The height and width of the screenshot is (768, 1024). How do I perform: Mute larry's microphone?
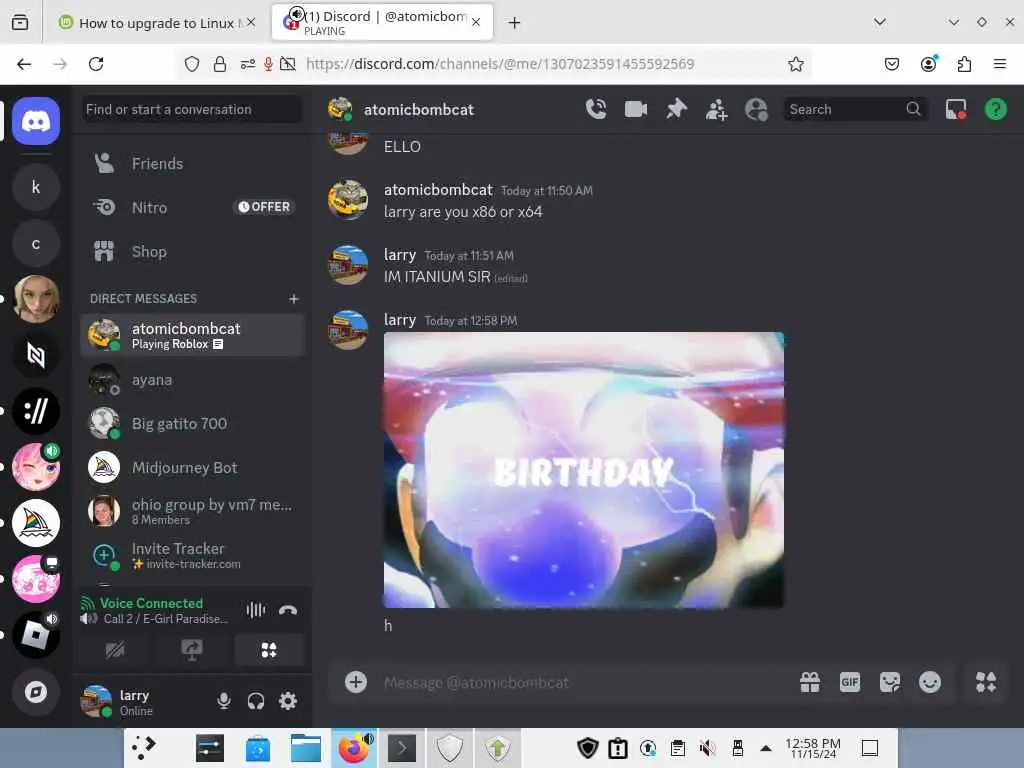point(223,701)
